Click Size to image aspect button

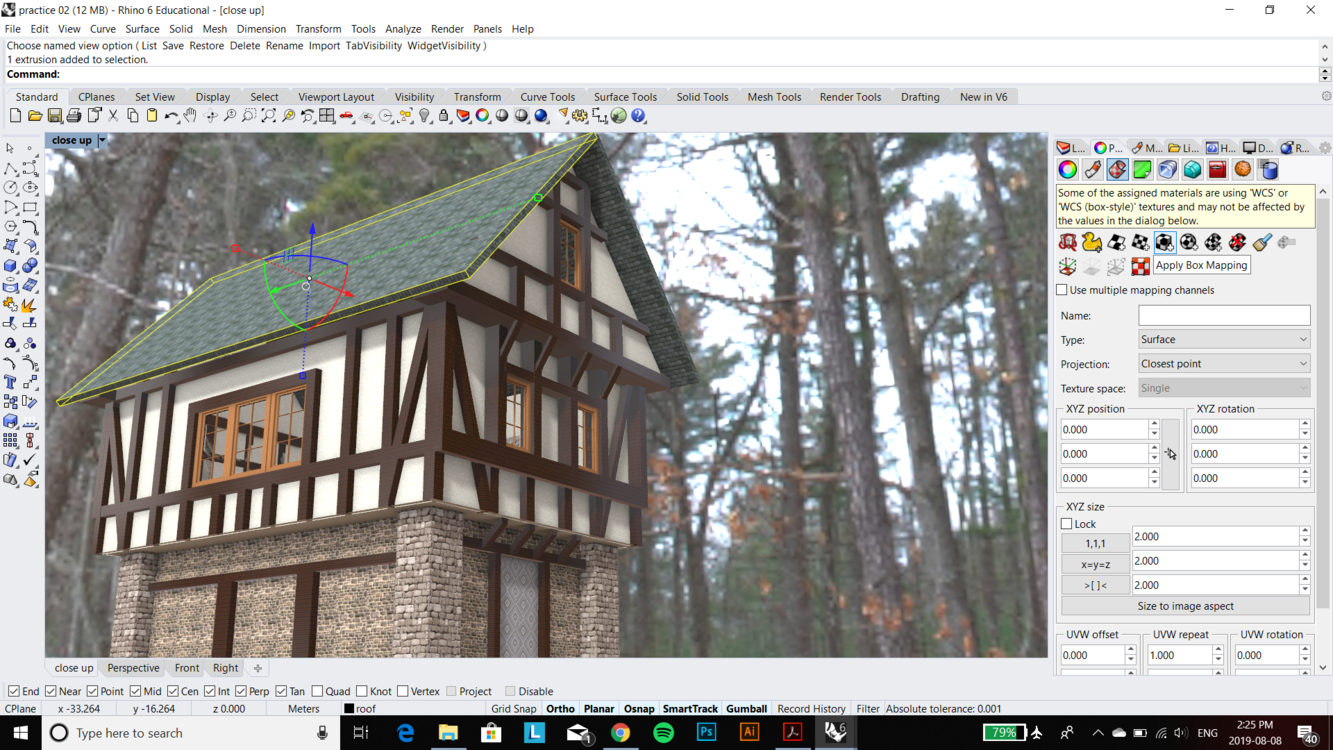pos(1185,606)
